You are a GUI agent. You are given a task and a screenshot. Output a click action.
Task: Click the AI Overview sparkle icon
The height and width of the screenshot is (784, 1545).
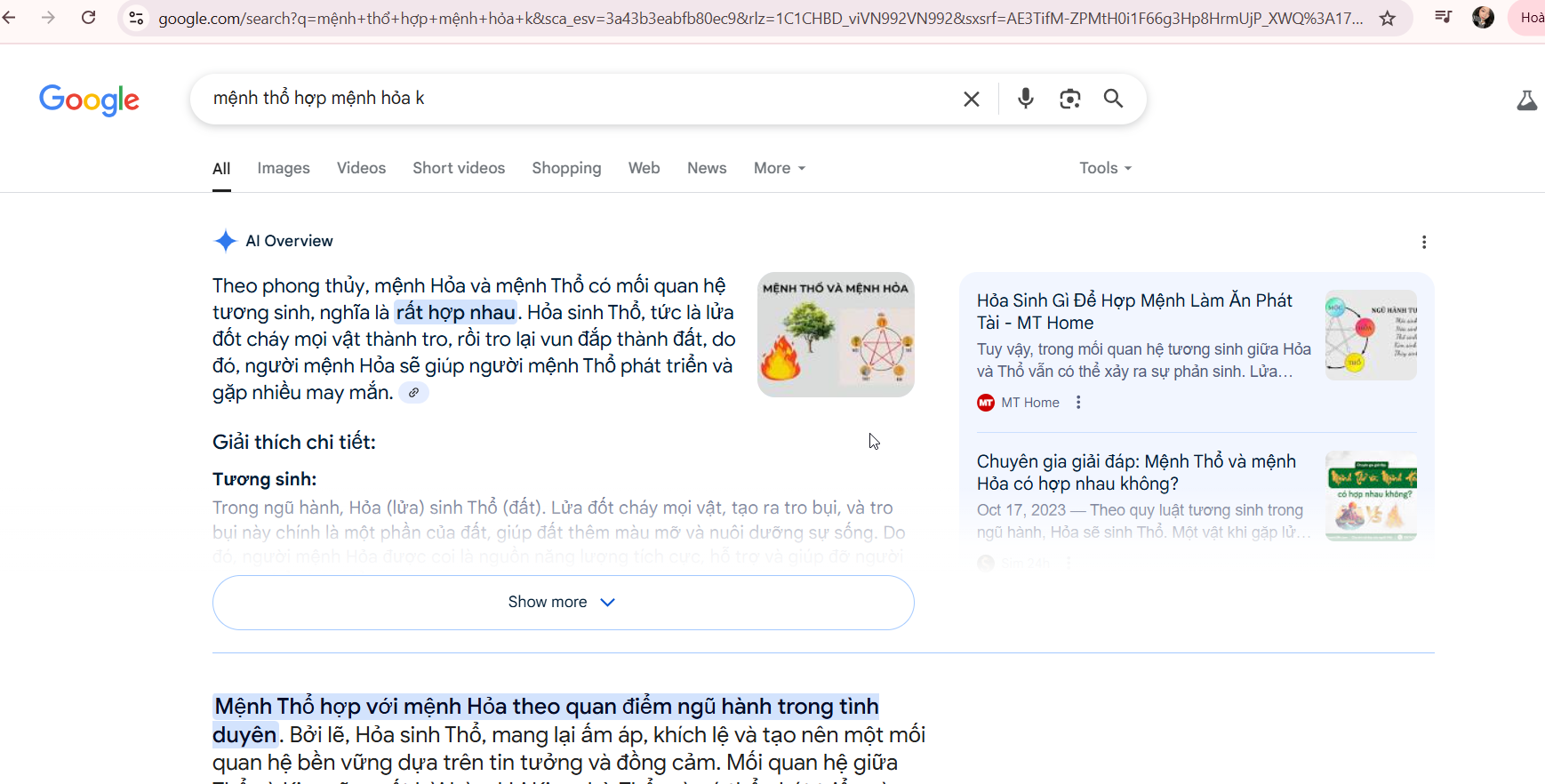[x=225, y=241]
